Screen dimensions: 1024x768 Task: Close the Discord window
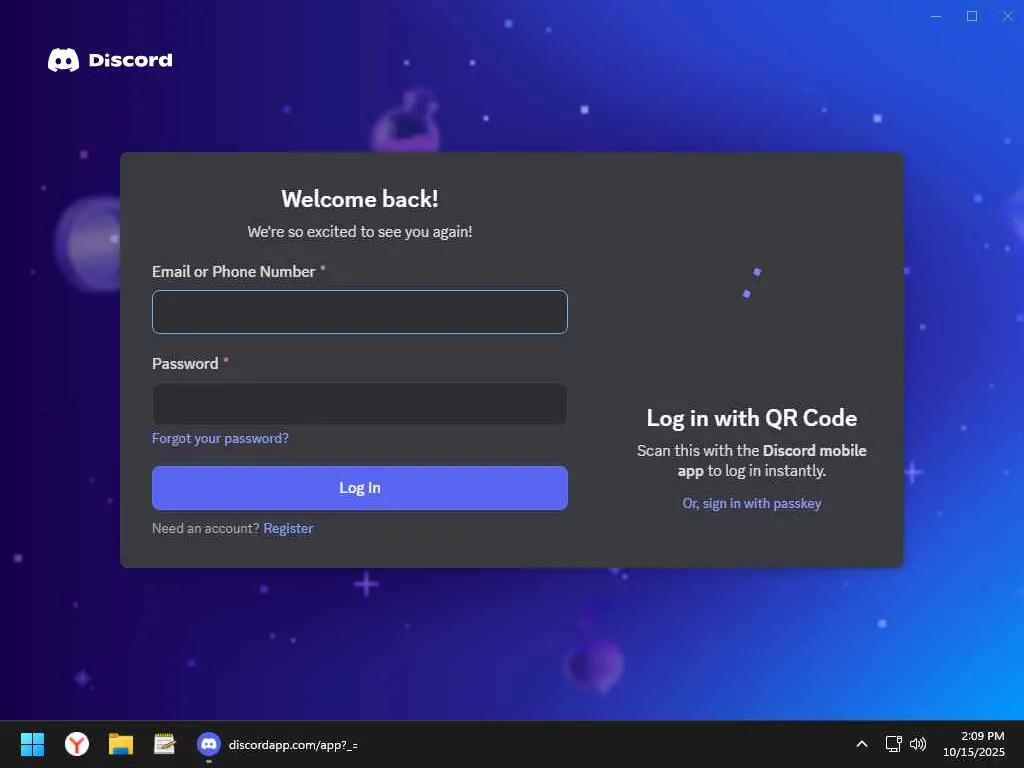[1008, 16]
